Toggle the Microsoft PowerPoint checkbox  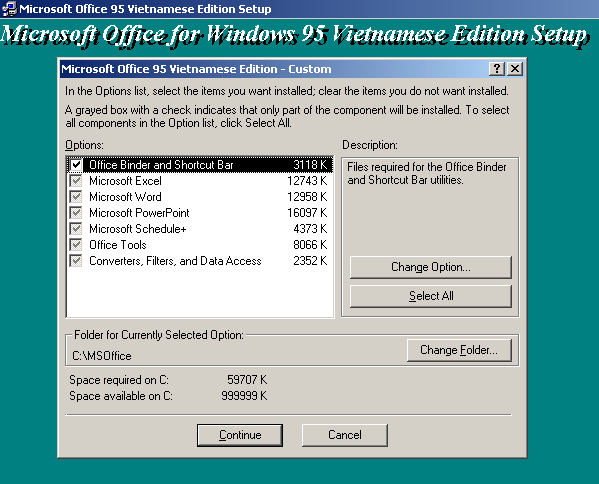pos(76,213)
